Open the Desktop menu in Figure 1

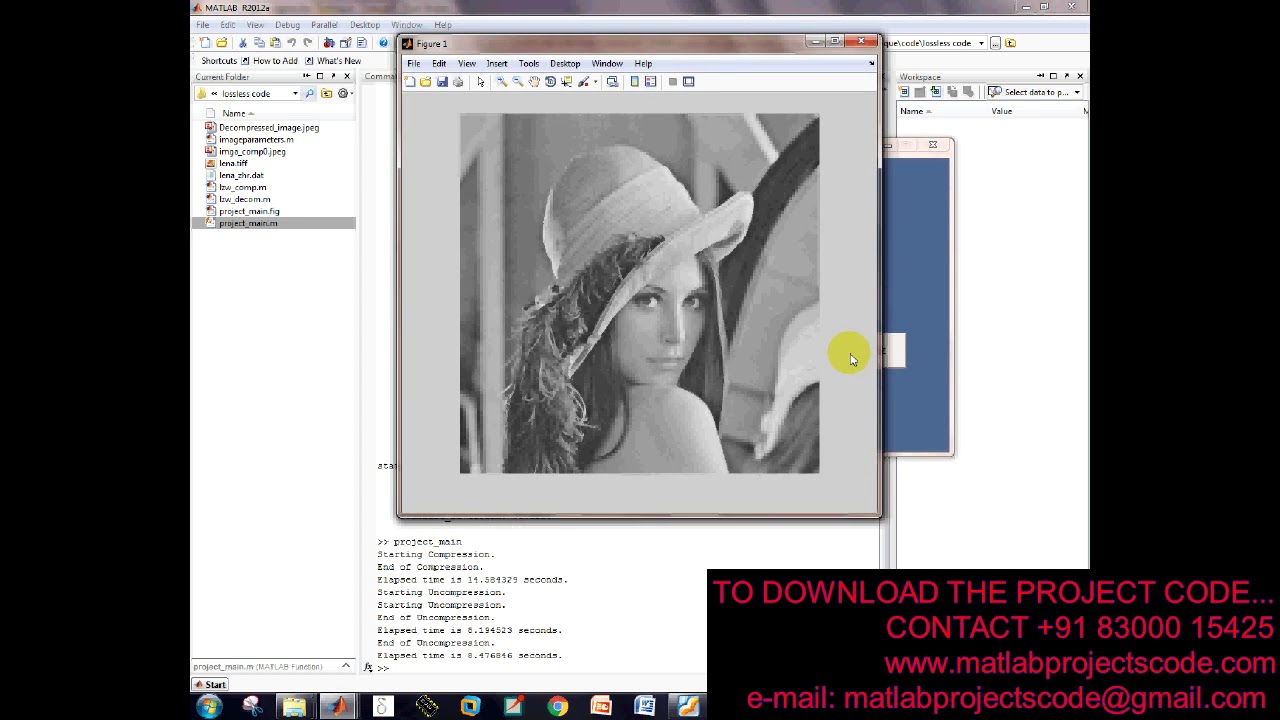565,64
